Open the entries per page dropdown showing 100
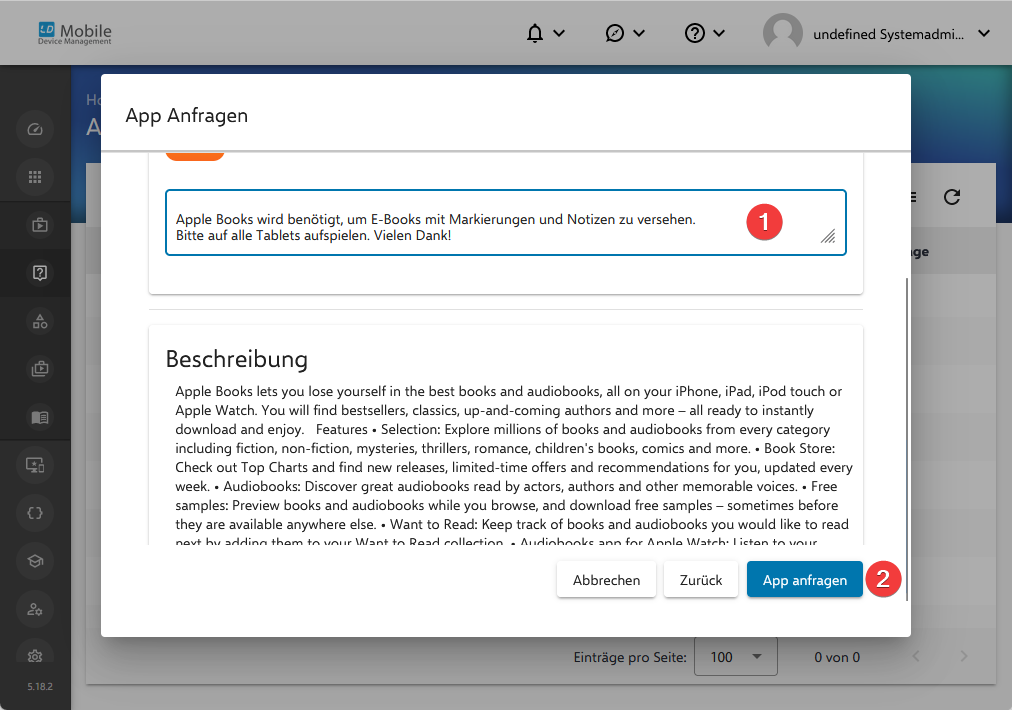The image size is (1012, 710). click(736, 656)
